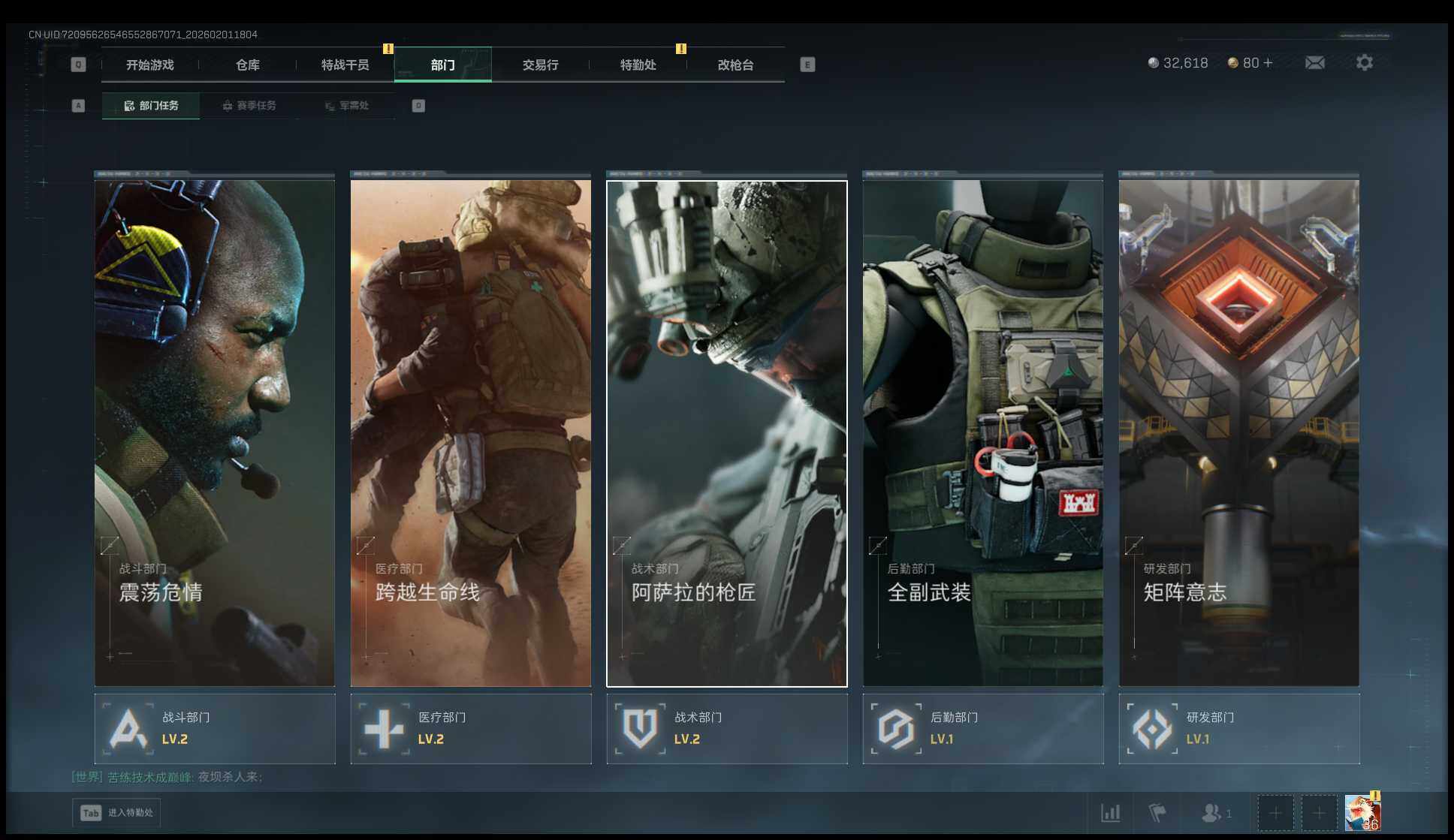Click the bar chart statistics icon
The width and height of the screenshot is (1454, 840).
point(1110,812)
